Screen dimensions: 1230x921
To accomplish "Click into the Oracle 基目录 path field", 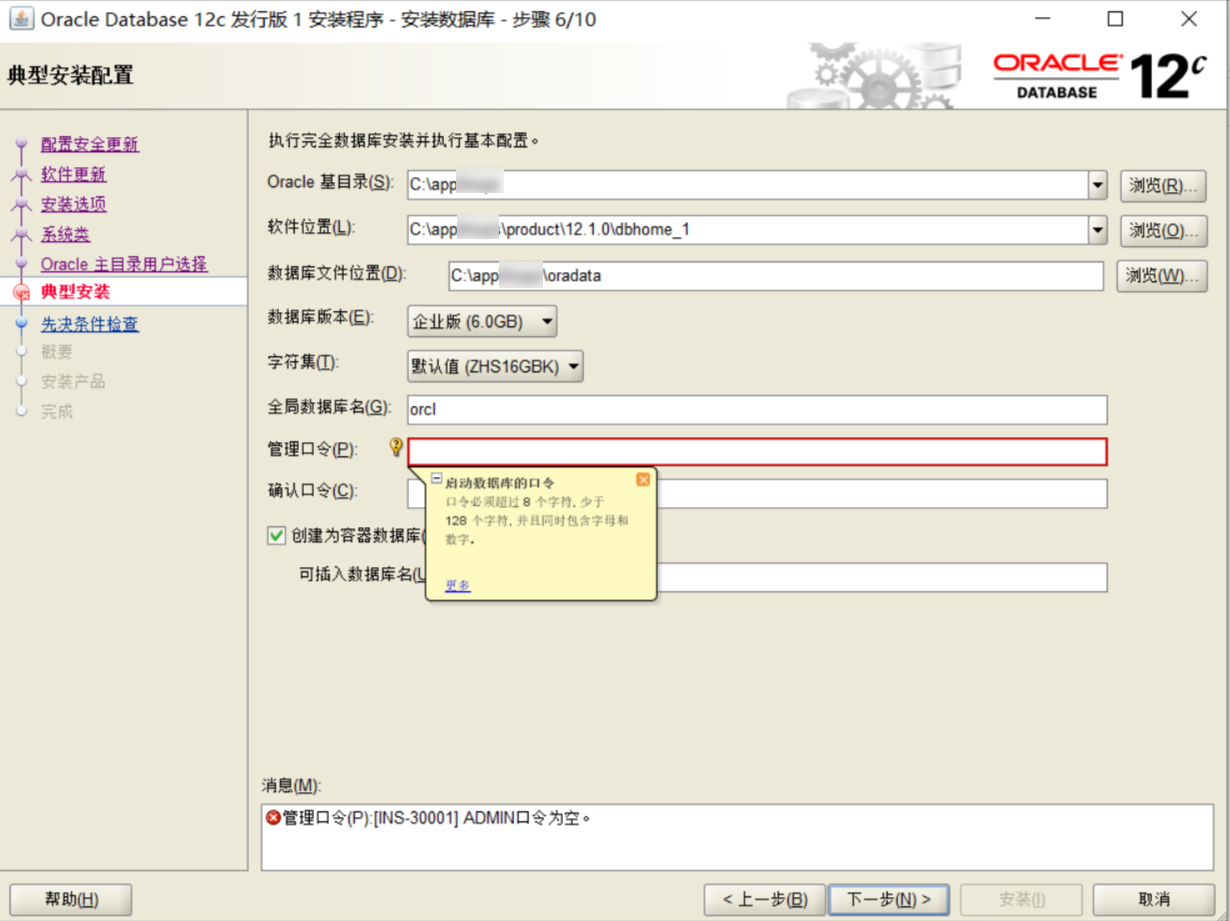I will [748, 185].
